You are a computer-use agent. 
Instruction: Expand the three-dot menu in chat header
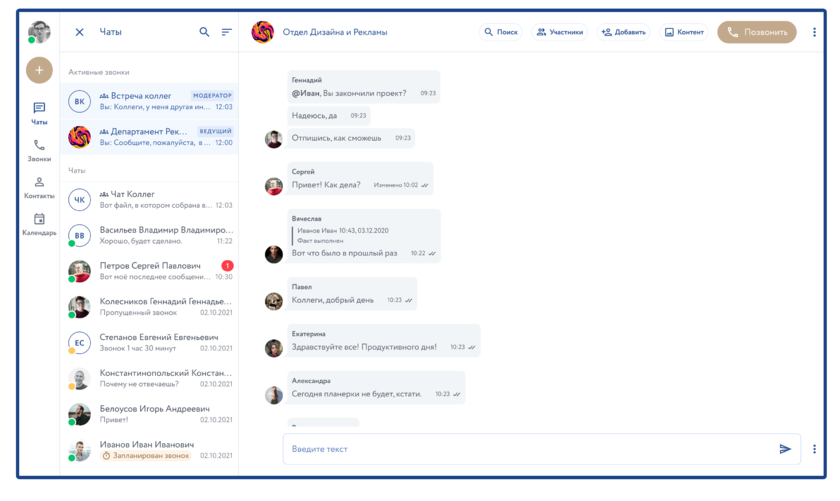[x=814, y=32]
